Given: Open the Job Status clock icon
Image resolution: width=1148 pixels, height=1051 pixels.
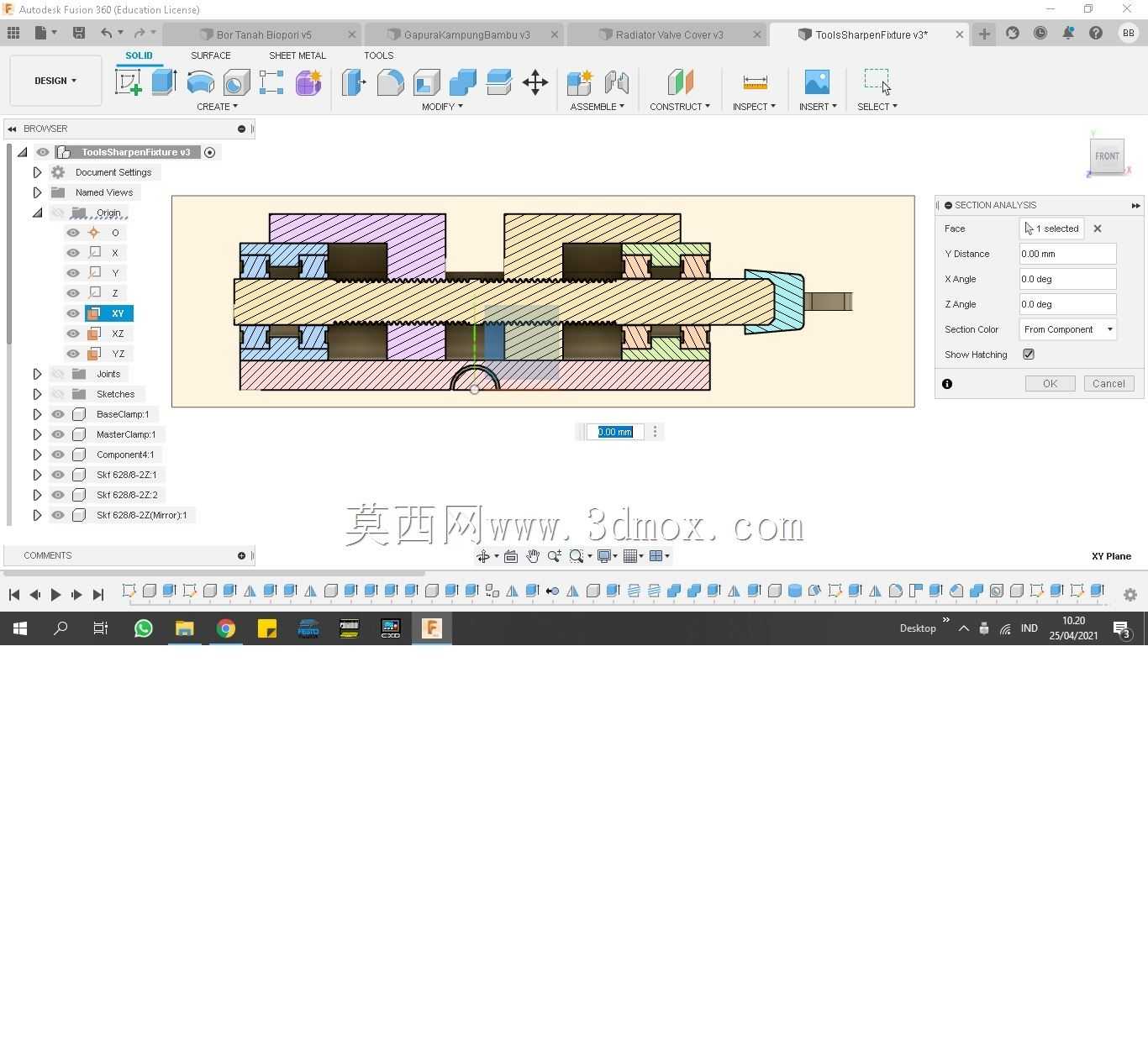Looking at the screenshot, I should click(1040, 34).
